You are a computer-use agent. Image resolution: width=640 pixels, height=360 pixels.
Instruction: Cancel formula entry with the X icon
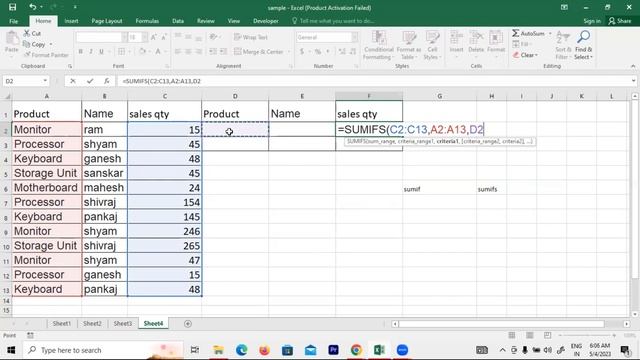[73, 81]
